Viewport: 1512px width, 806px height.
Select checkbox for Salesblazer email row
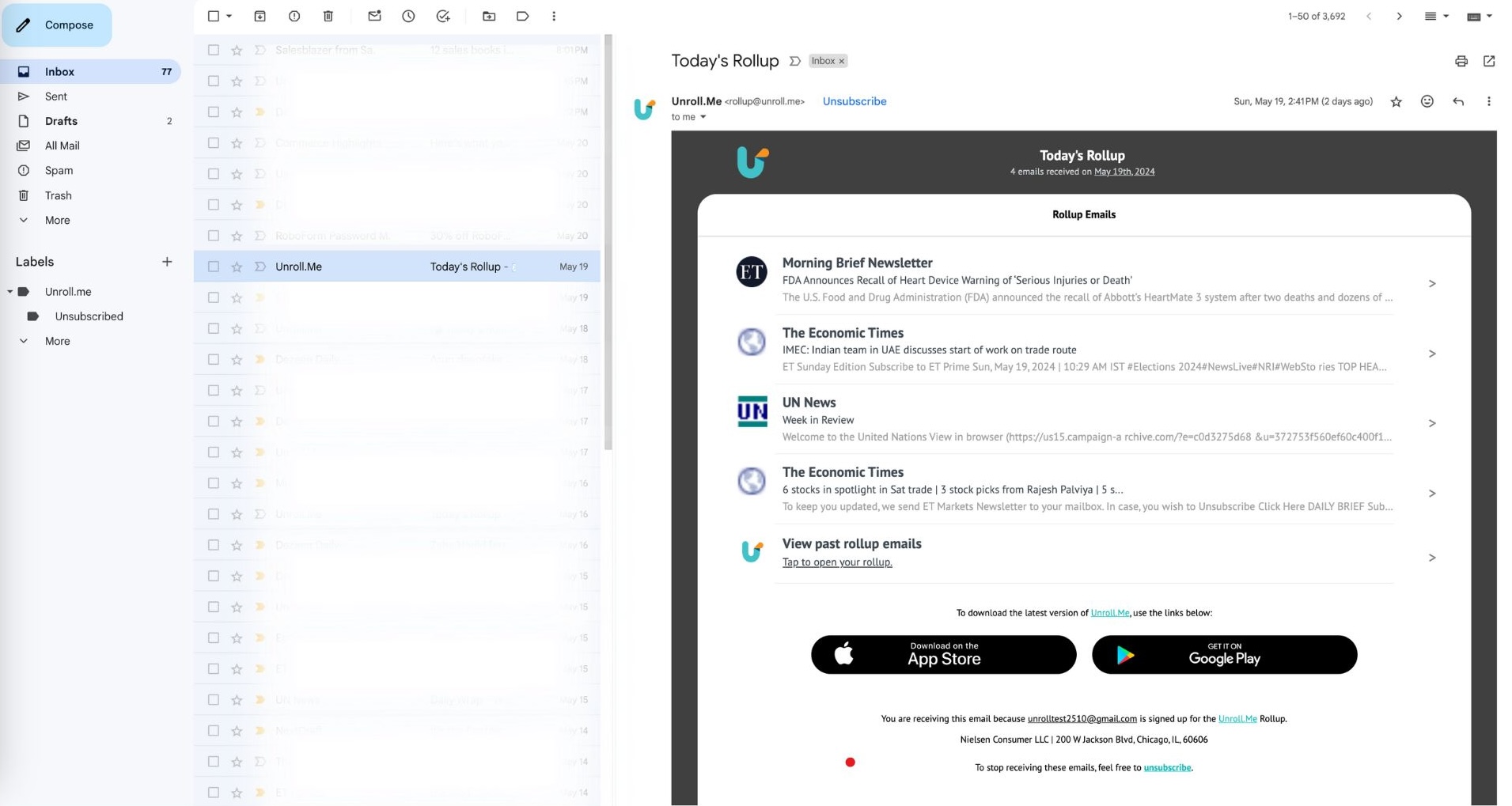(214, 50)
